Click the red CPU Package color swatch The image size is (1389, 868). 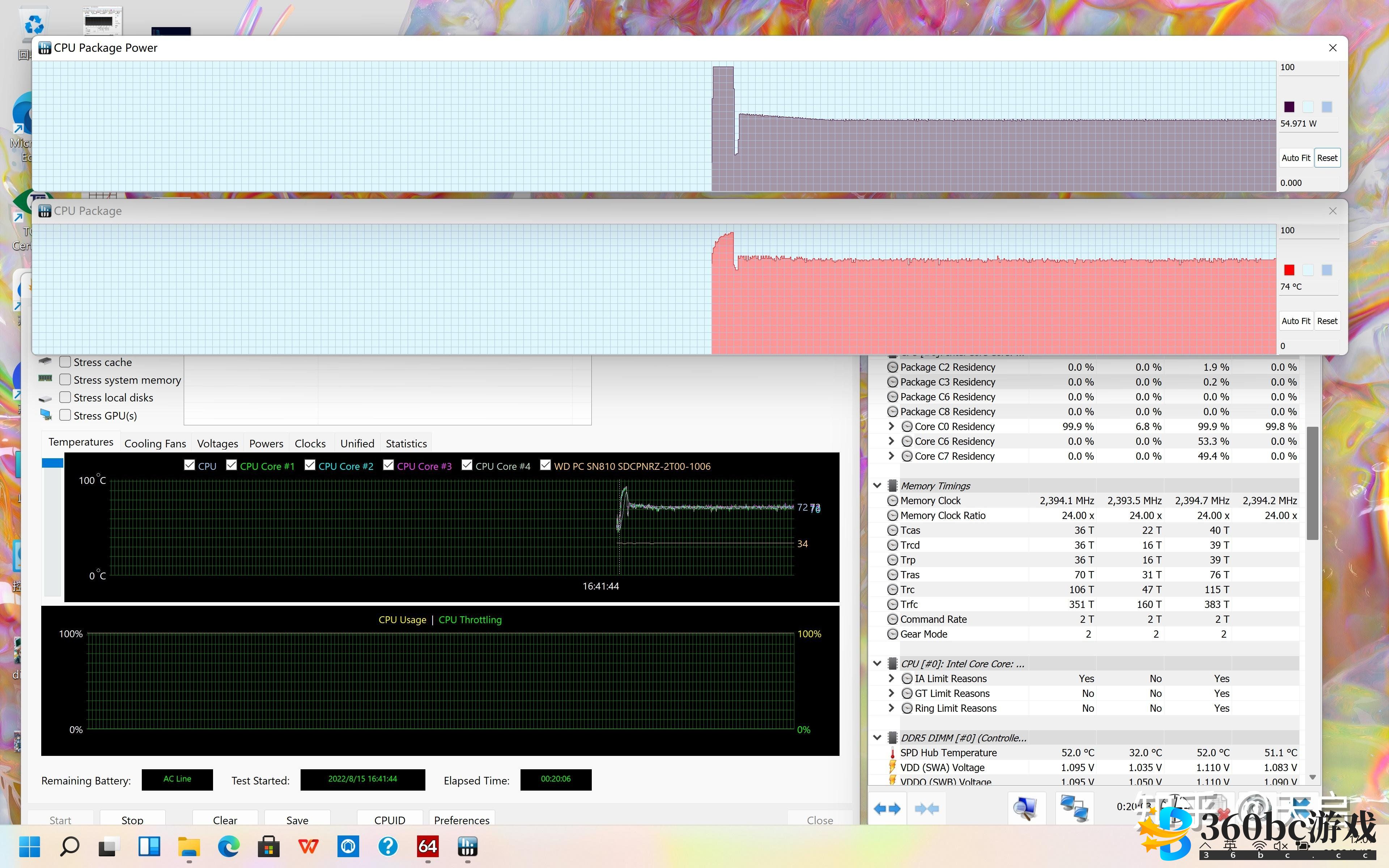[1289, 270]
